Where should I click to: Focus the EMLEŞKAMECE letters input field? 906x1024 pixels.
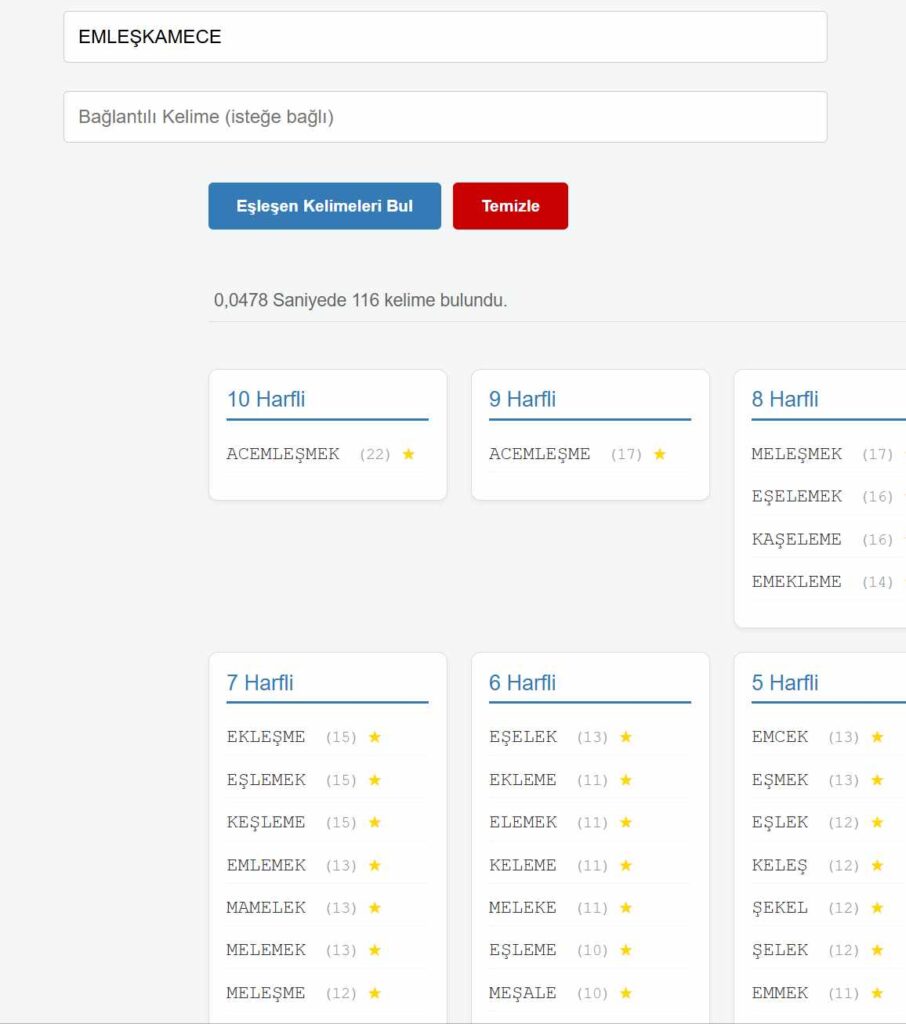[x=445, y=37]
